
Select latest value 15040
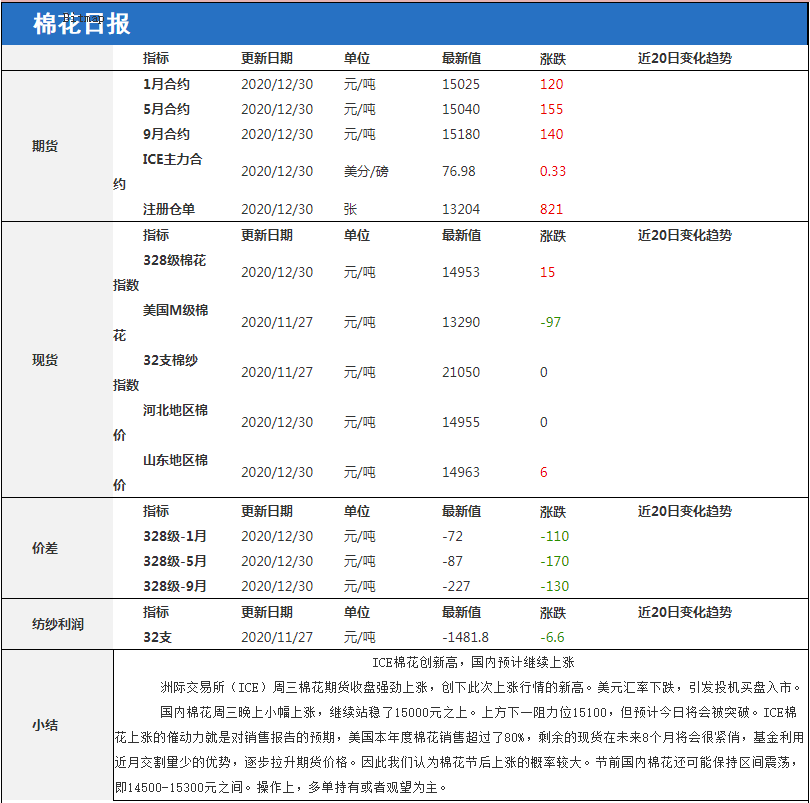click(461, 109)
